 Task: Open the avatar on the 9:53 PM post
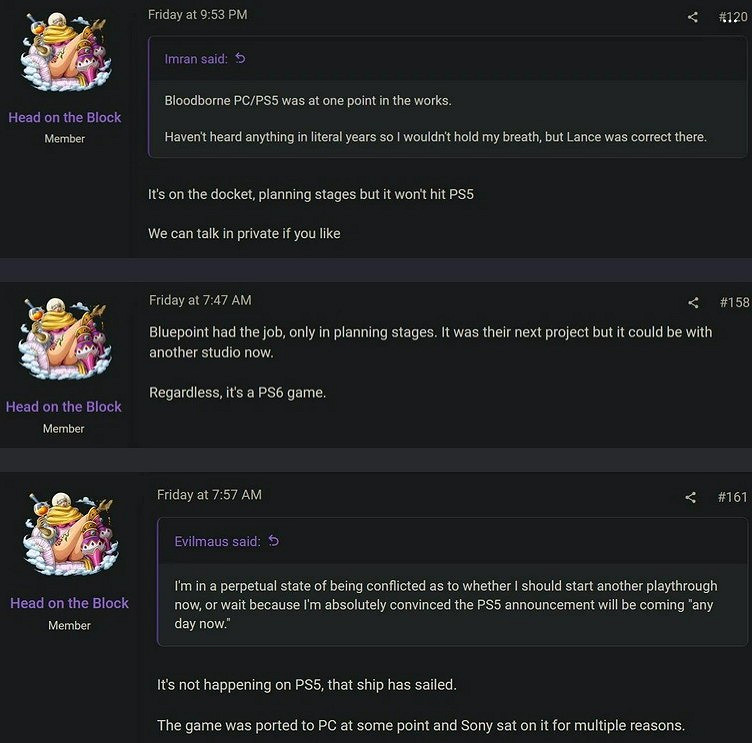(64, 52)
